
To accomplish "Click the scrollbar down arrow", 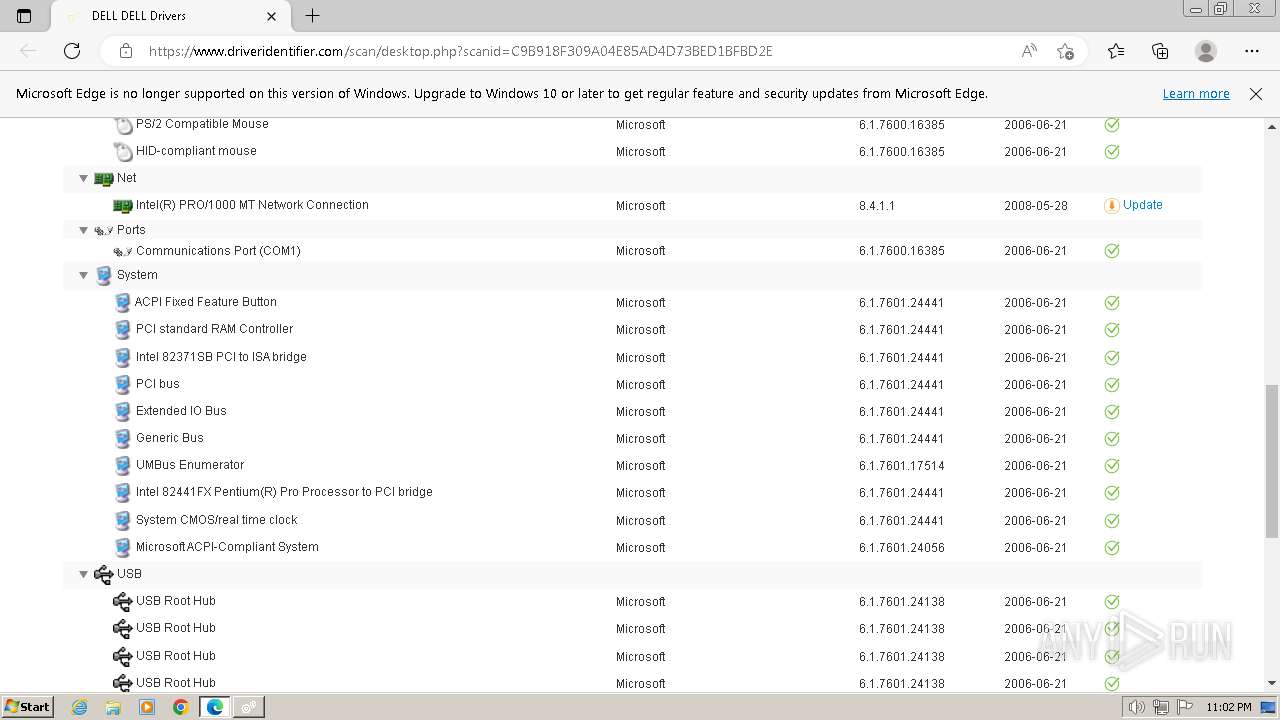I will click(1272, 683).
